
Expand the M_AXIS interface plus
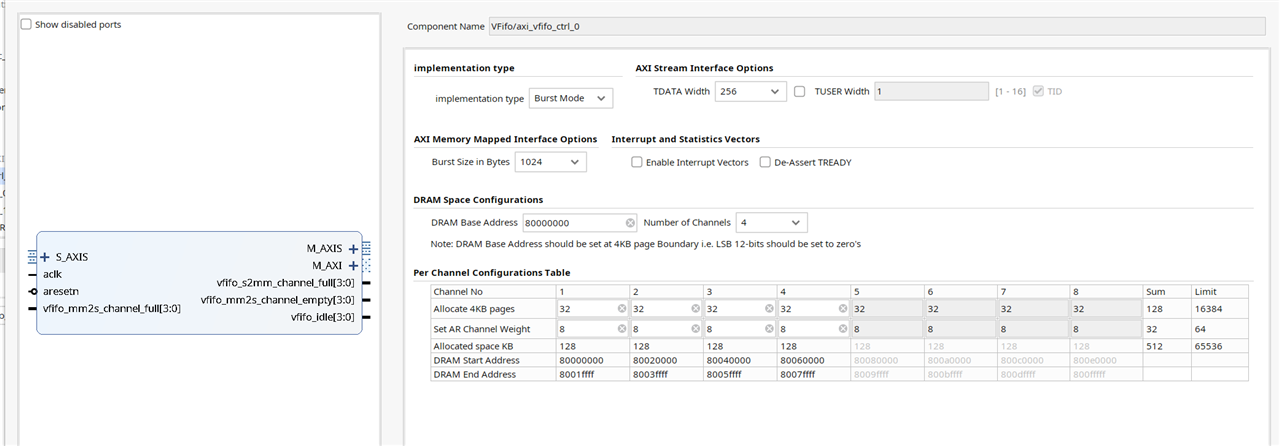tap(353, 249)
